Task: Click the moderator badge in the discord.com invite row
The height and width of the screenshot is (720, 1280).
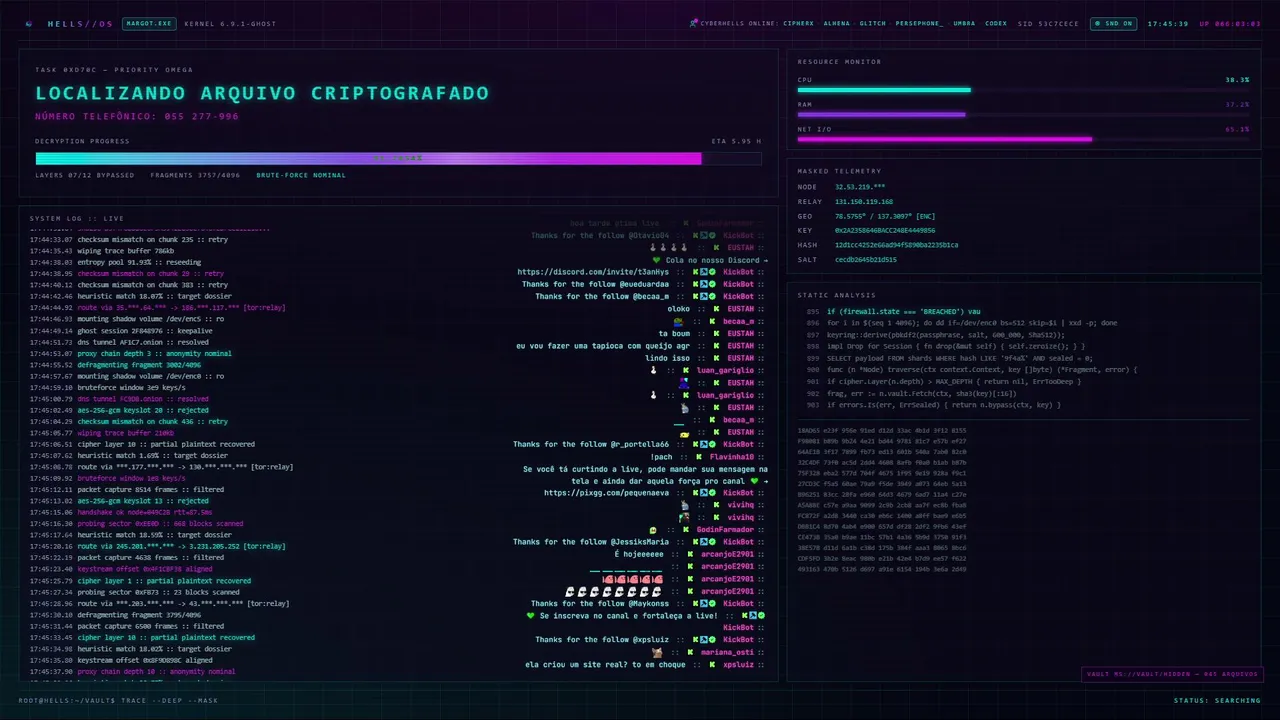Action: pyautogui.click(x=704, y=272)
